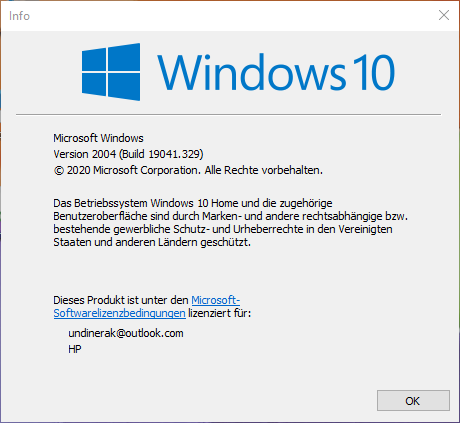Screen dimensions: 460x423
Task: Click the OK button
Action: (x=413, y=401)
